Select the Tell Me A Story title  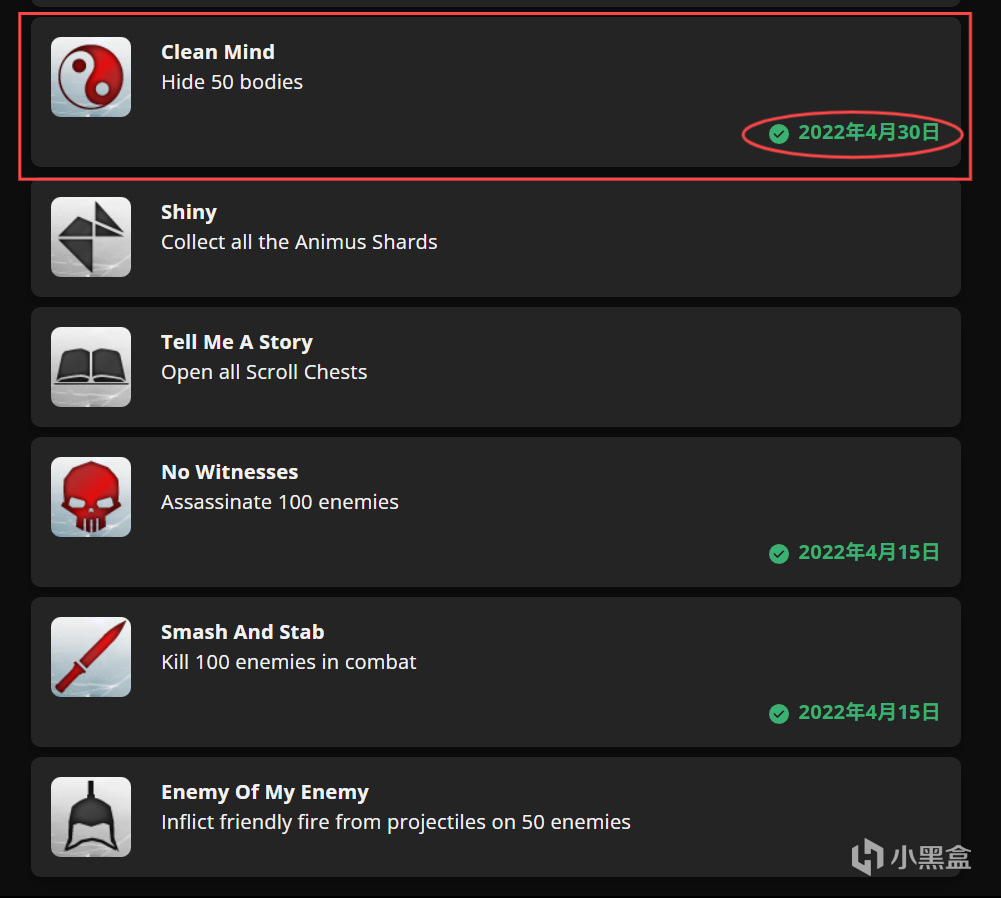237,342
